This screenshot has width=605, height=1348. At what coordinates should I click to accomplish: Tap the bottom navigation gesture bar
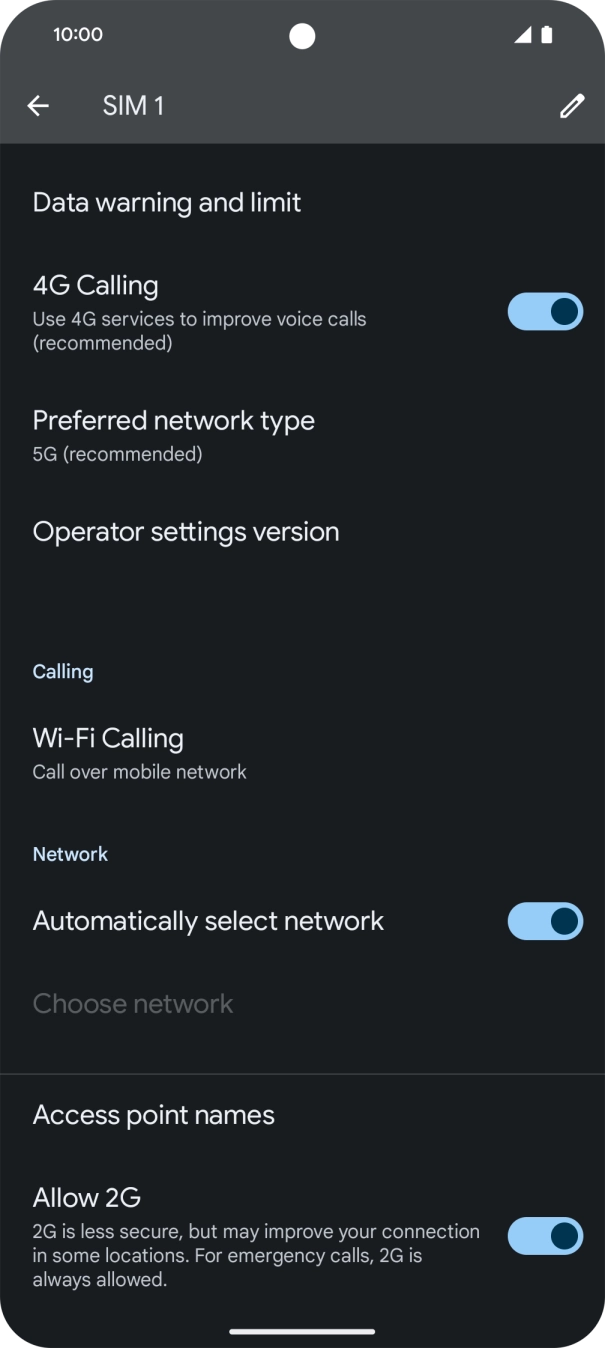click(302, 1331)
